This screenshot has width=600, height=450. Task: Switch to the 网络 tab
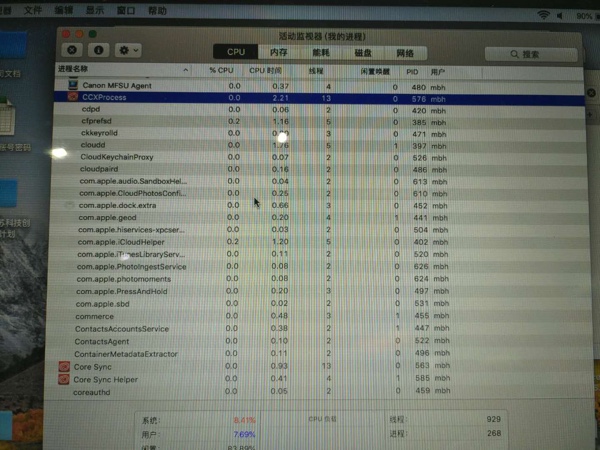pos(405,53)
